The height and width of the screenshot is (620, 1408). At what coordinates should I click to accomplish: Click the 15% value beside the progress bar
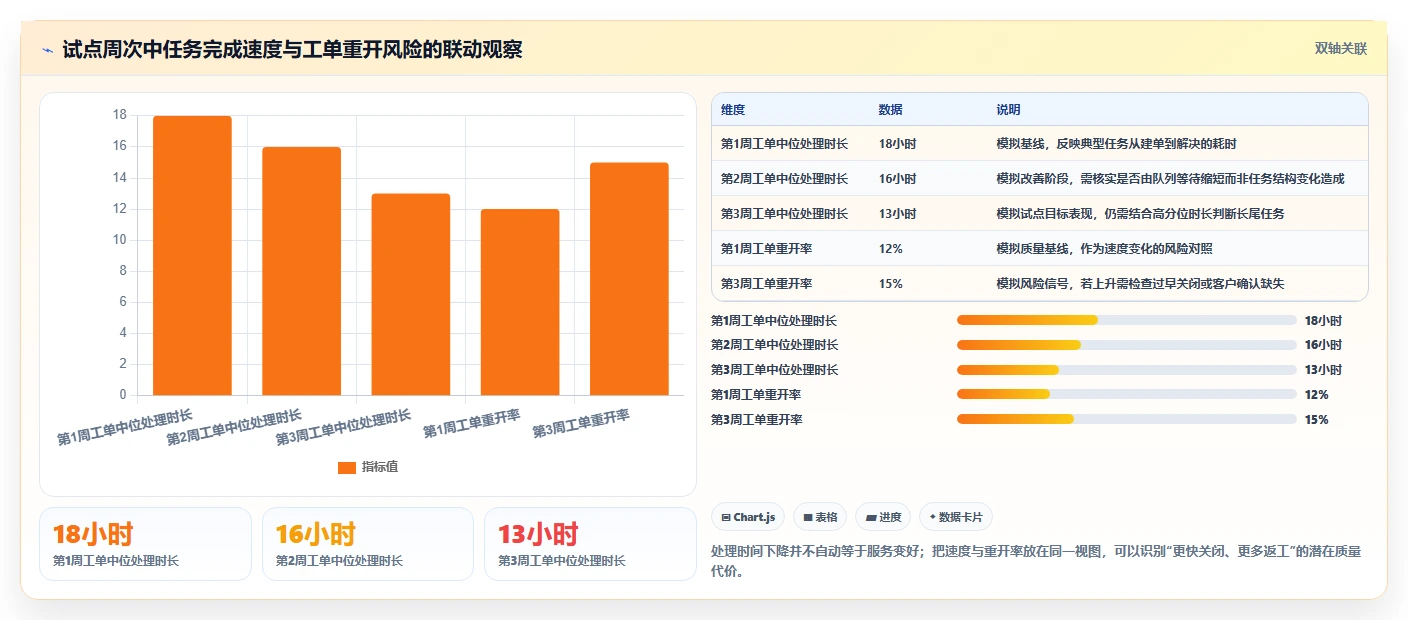coord(1316,420)
